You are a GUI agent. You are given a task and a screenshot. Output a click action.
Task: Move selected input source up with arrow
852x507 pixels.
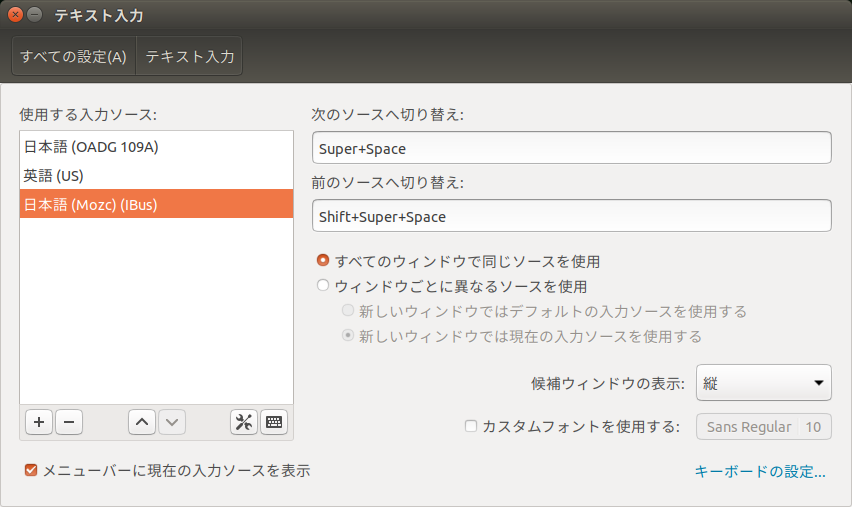coord(142,422)
